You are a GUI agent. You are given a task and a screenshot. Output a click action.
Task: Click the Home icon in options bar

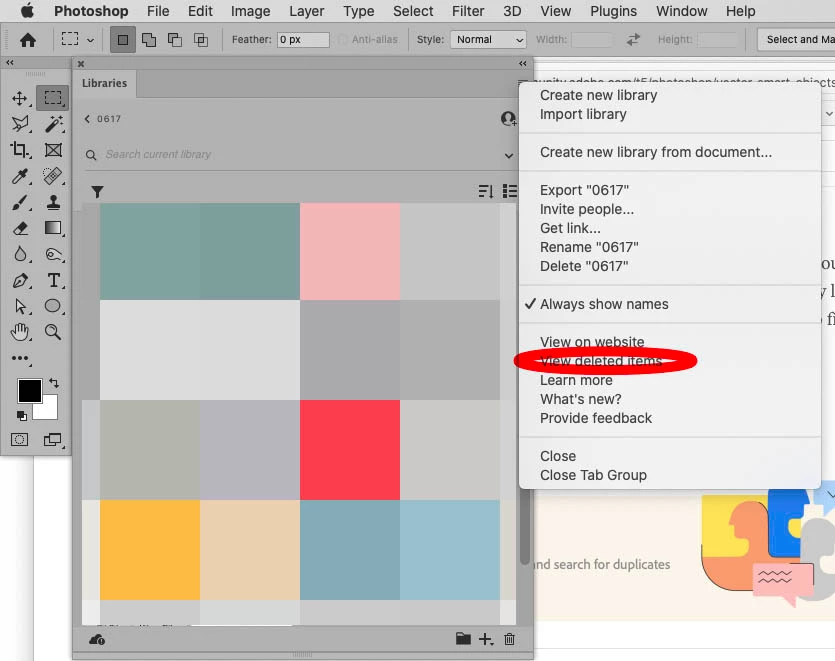coord(28,40)
